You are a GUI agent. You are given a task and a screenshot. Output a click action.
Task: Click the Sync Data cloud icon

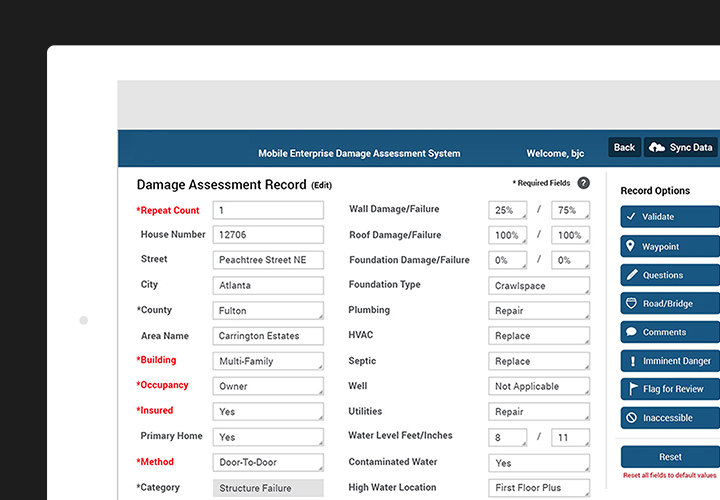click(x=657, y=147)
